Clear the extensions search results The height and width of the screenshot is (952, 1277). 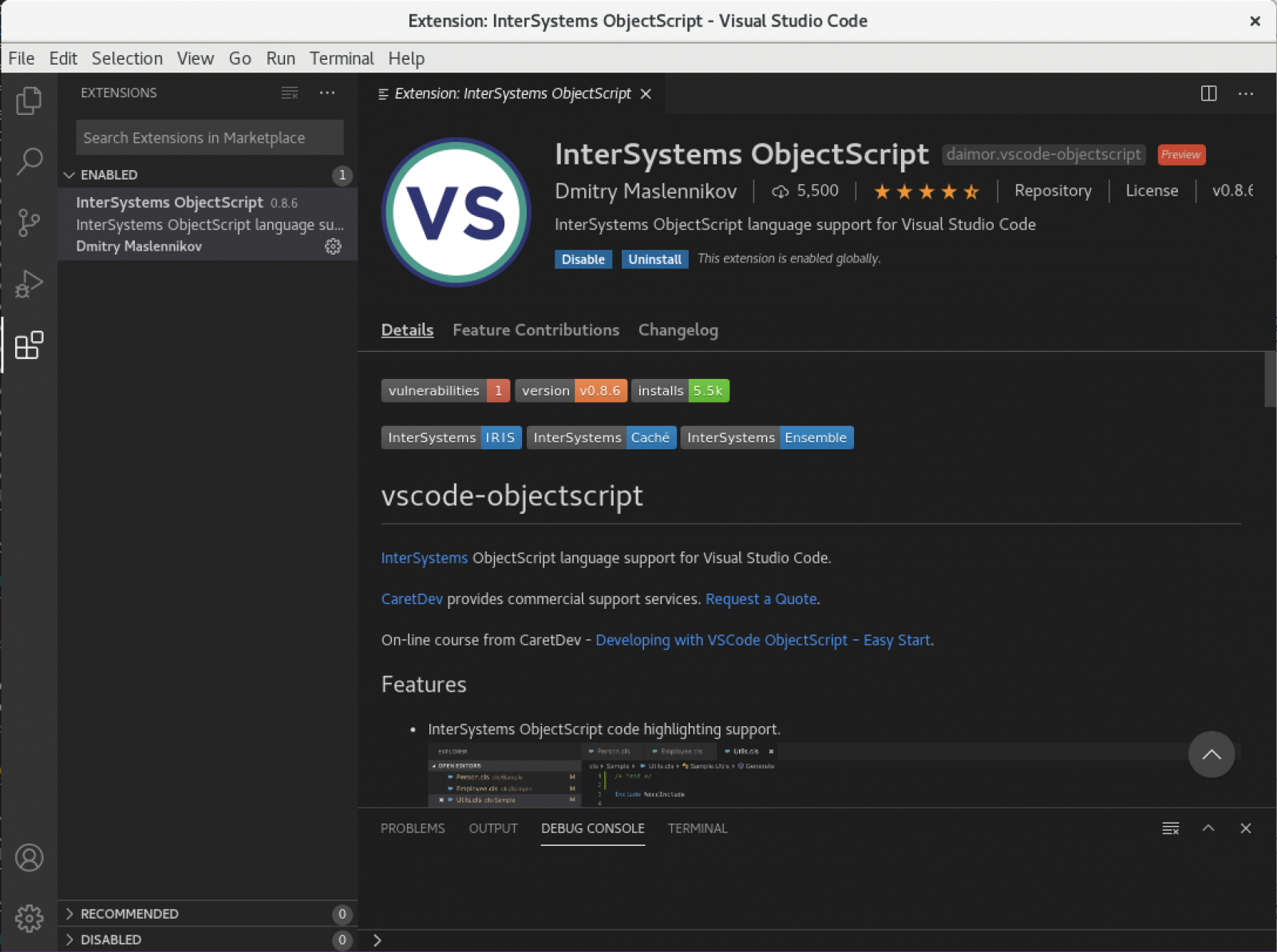[x=290, y=93]
